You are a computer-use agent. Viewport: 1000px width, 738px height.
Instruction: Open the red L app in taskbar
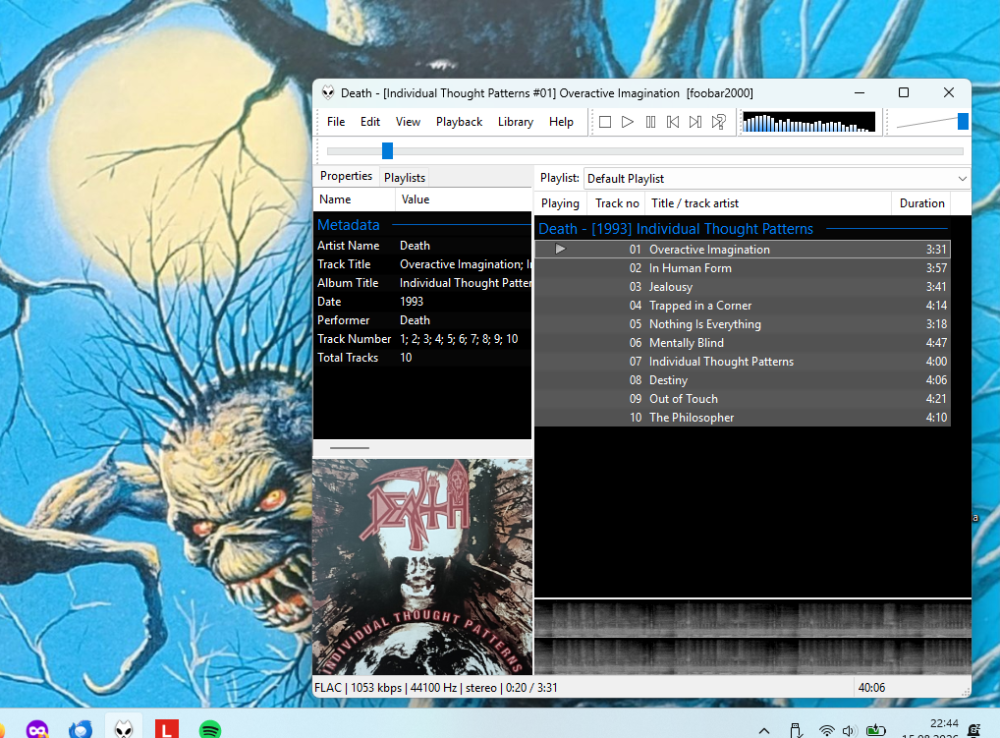166,729
